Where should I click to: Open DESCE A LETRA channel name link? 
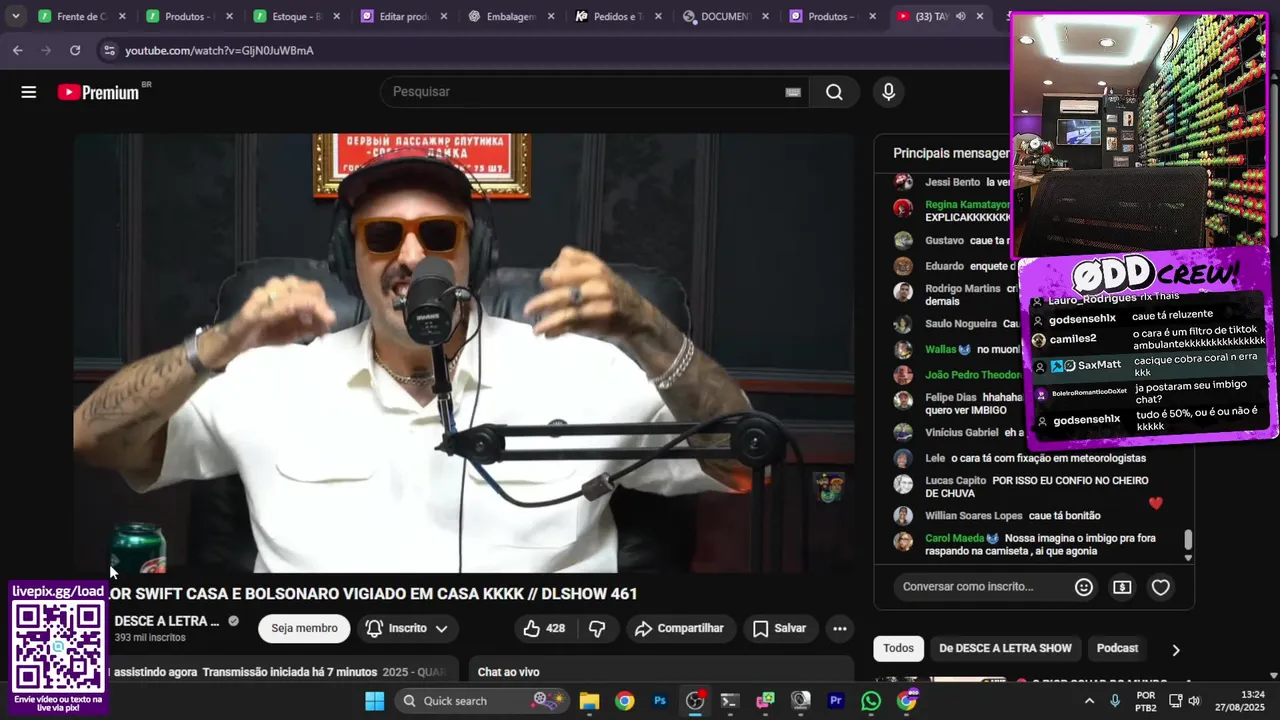pos(167,621)
